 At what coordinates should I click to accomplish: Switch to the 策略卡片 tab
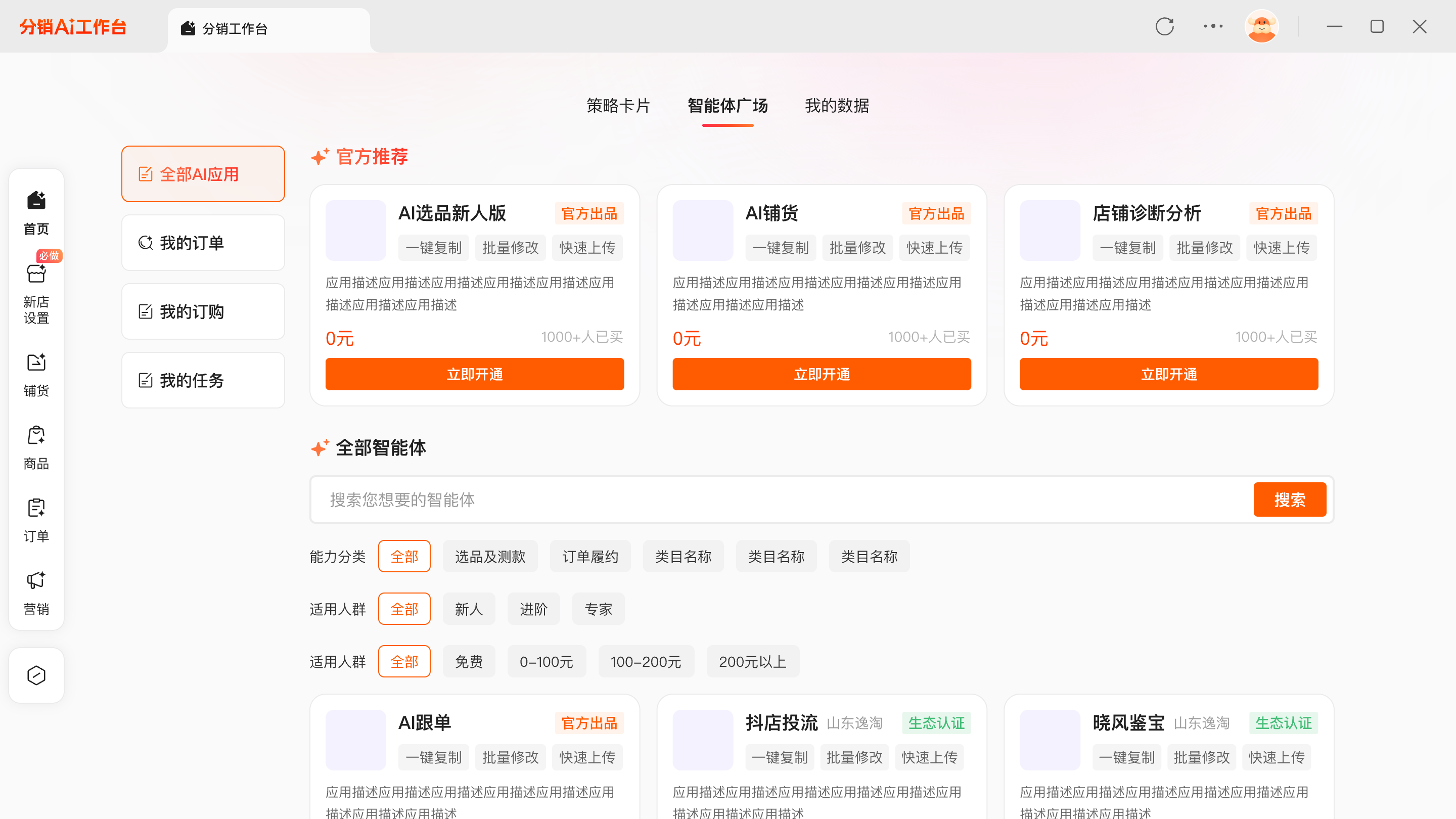point(618,106)
